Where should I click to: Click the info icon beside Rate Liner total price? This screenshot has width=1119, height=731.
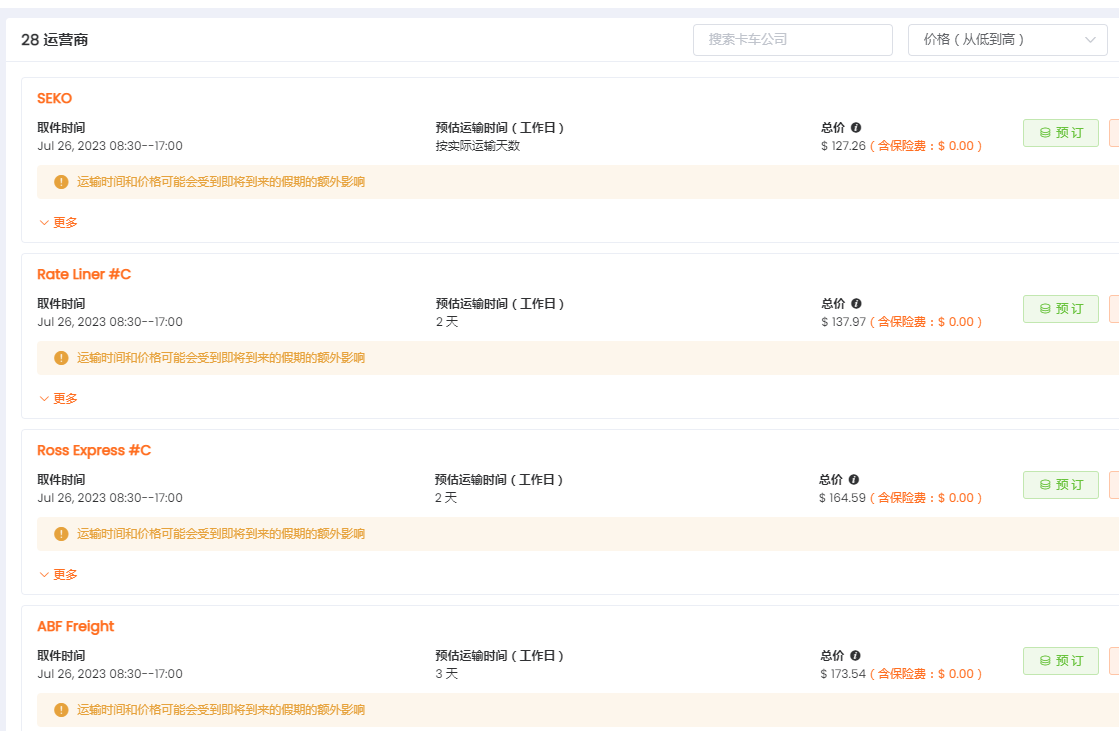(856, 304)
